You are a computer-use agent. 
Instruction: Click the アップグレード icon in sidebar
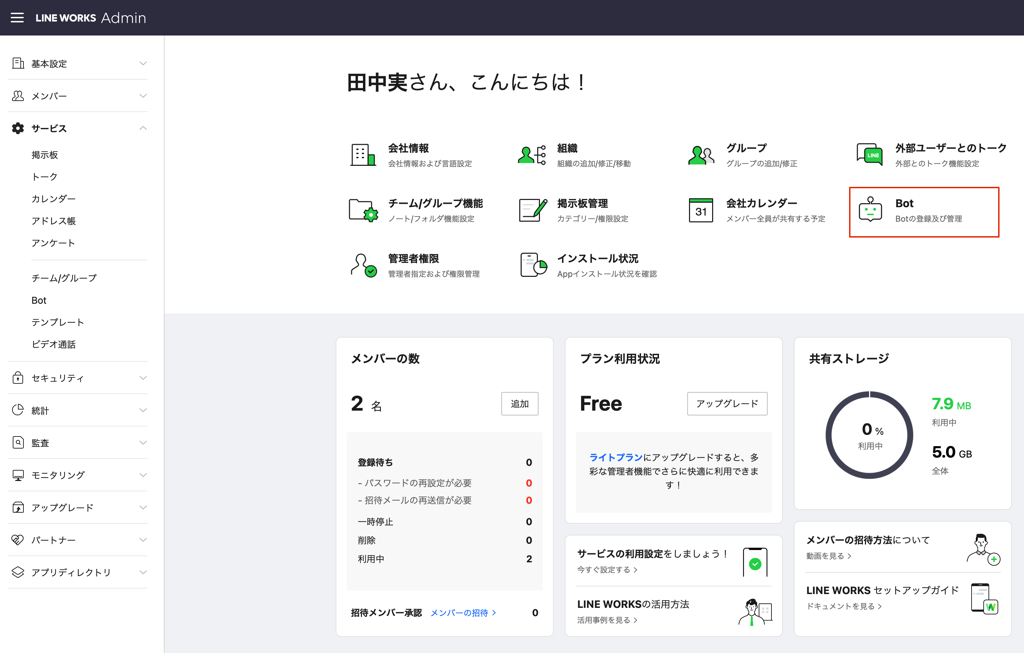tap(18, 507)
